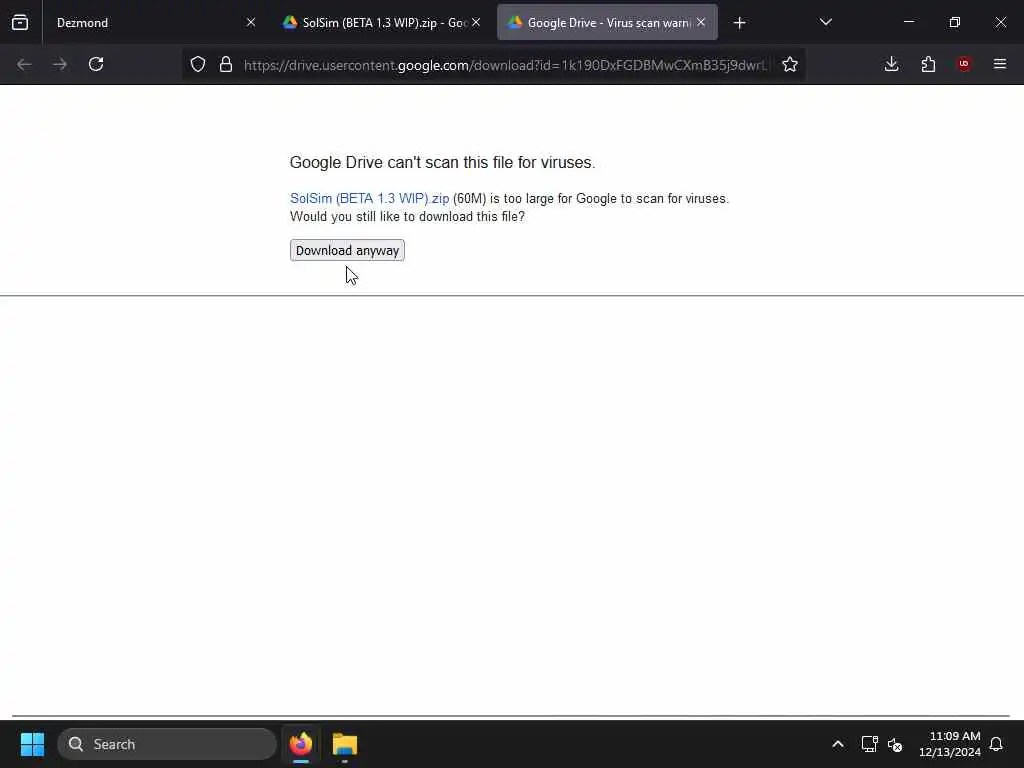Open the SolSim (BETA 1.3 WIP).zip link

[x=370, y=199]
